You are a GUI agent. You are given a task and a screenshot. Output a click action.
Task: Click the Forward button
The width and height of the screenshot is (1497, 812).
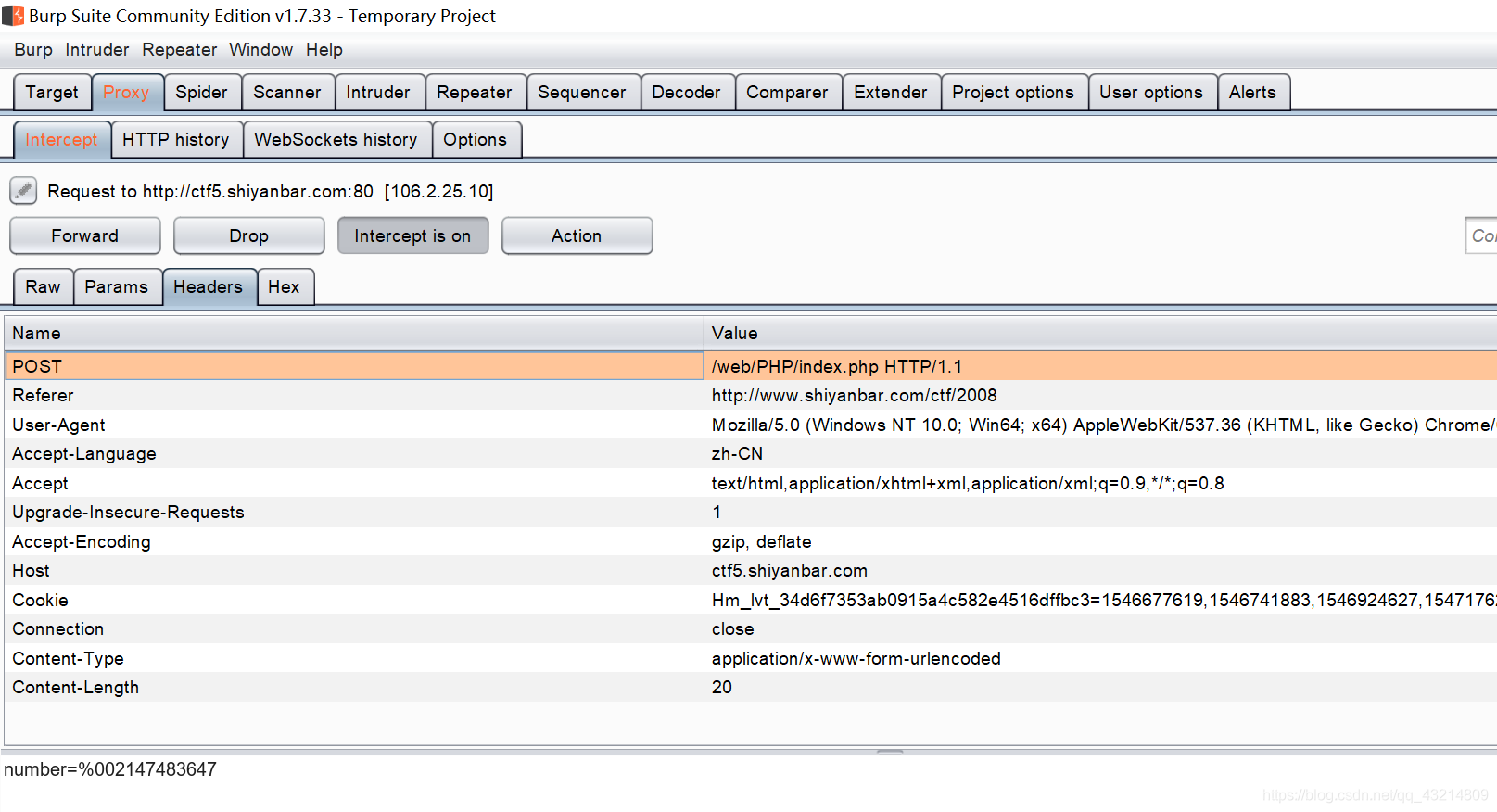point(85,235)
